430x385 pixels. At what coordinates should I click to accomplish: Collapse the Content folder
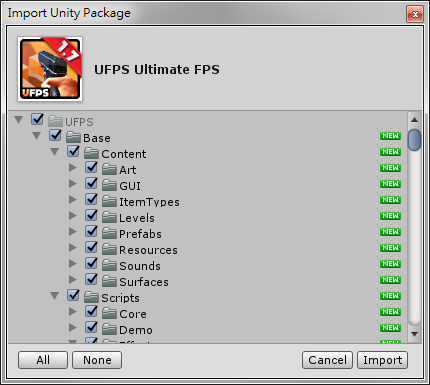(55, 152)
